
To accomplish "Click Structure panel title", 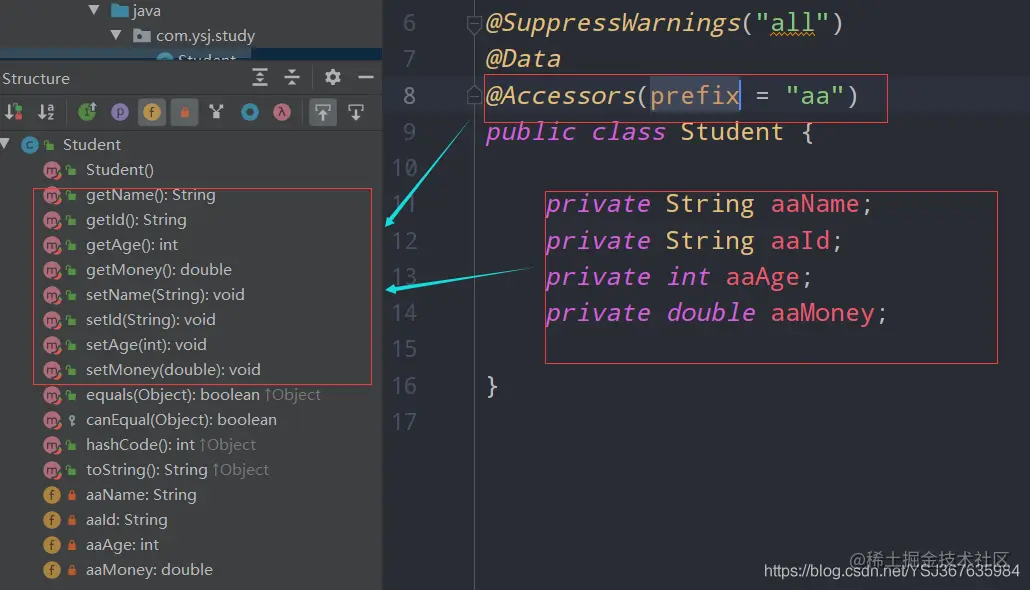I will click(35, 78).
